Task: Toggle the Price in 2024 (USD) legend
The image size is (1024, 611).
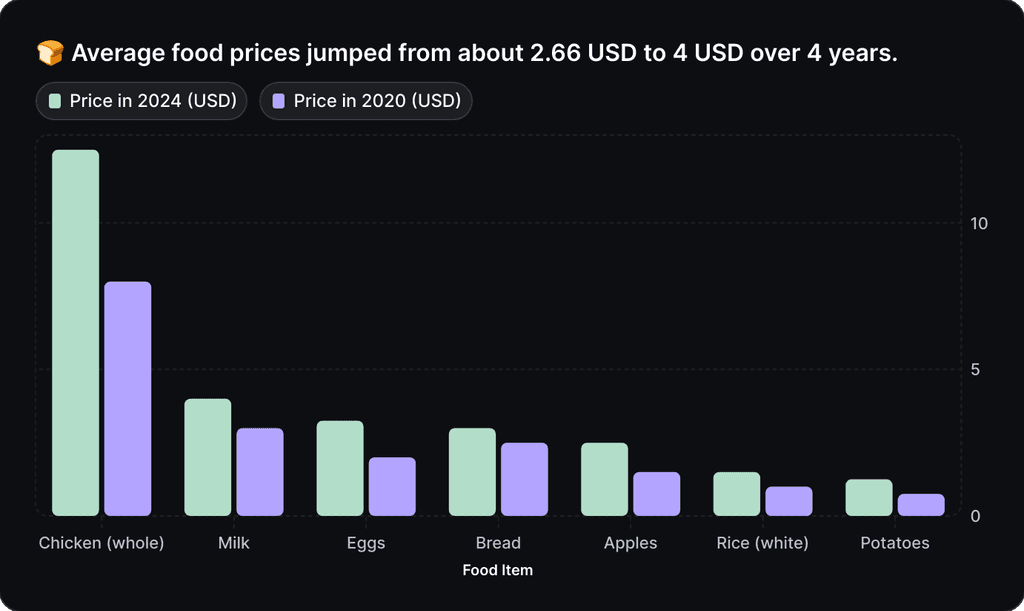Action: [141, 101]
